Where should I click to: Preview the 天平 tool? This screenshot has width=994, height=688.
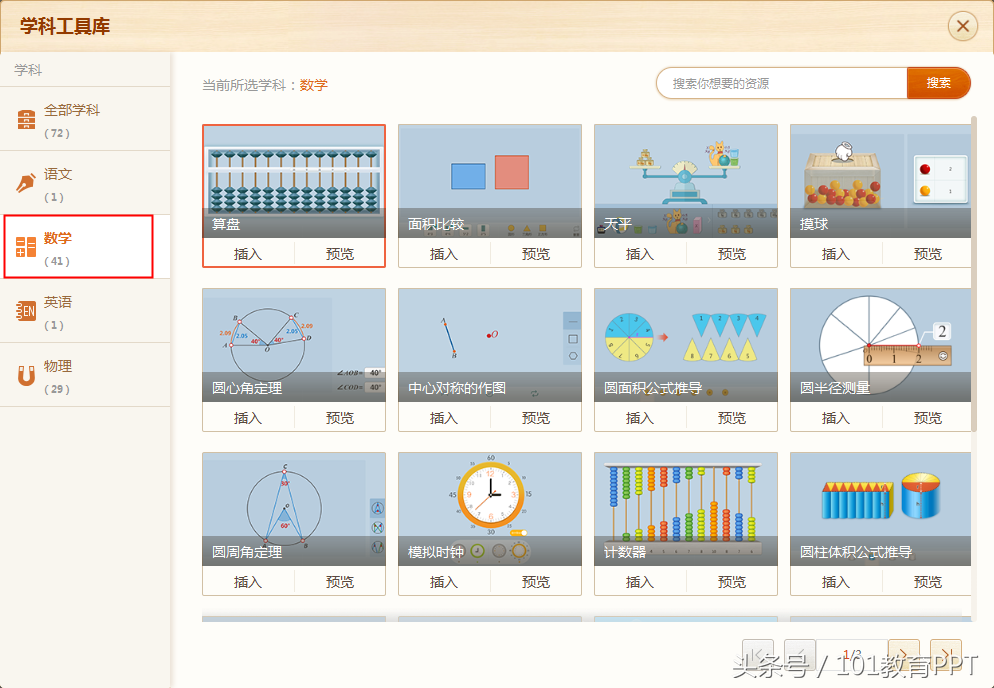732,254
